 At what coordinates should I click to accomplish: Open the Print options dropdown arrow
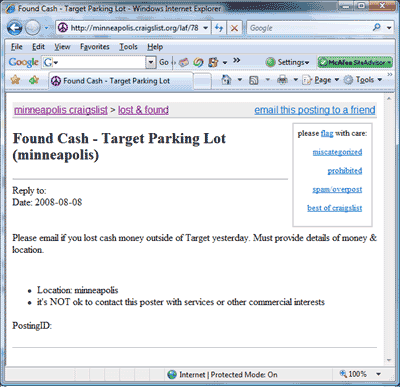295,80
